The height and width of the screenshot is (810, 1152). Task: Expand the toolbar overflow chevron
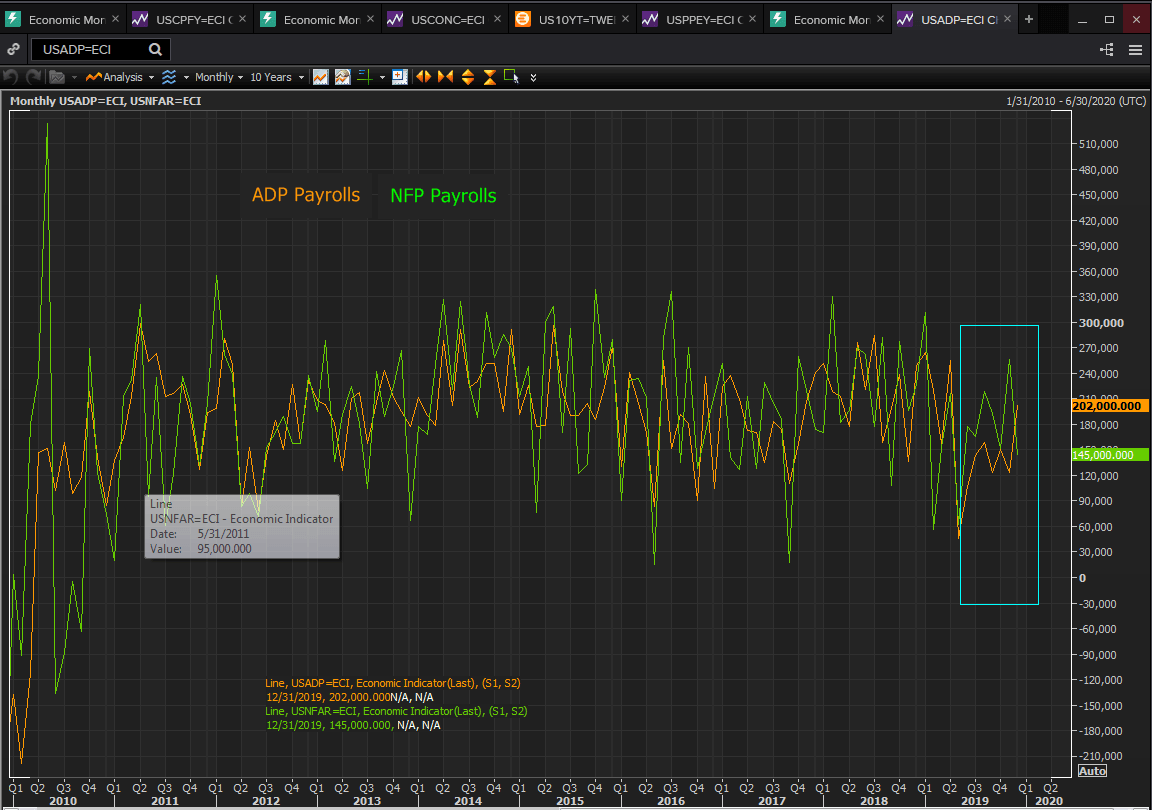click(x=534, y=77)
